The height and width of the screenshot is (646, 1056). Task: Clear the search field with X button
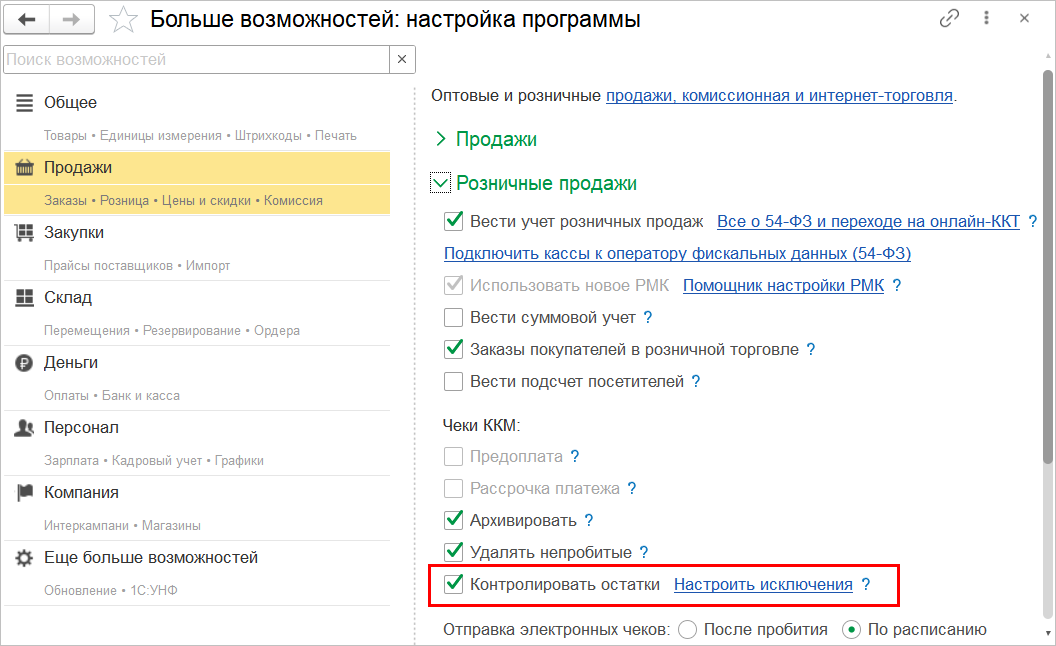pyautogui.click(x=402, y=60)
